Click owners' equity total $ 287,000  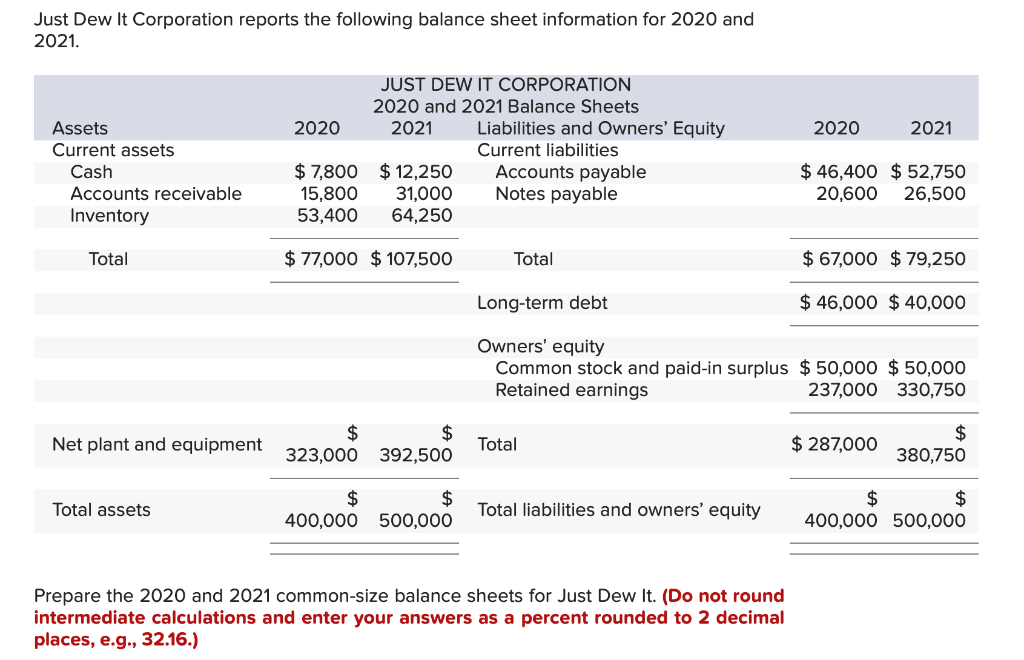pyautogui.click(x=834, y=444)
